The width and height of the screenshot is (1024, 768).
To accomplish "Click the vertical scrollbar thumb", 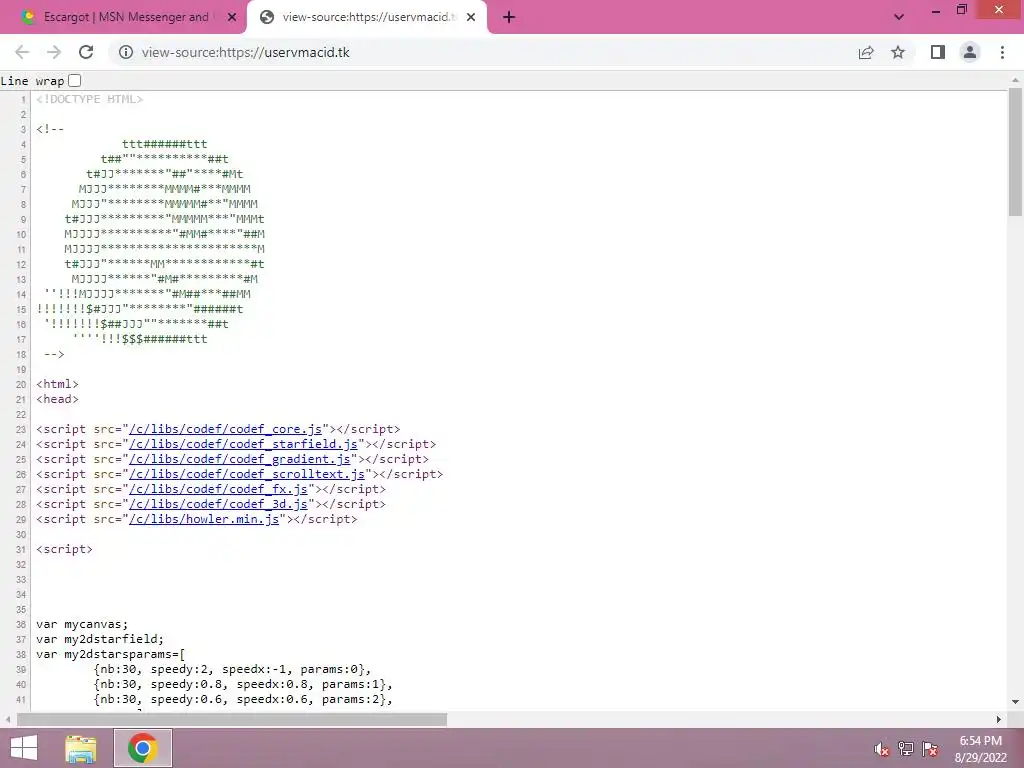I will point(1015,152).
